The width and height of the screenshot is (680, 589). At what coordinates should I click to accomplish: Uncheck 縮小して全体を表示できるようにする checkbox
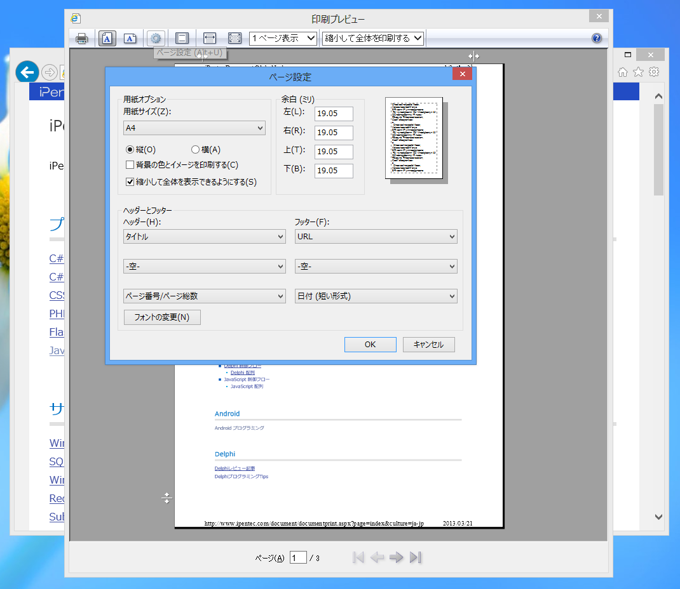[130, 182]
